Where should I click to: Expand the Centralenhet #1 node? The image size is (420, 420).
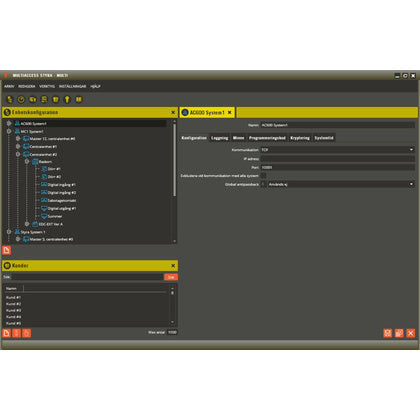(18, 146)
